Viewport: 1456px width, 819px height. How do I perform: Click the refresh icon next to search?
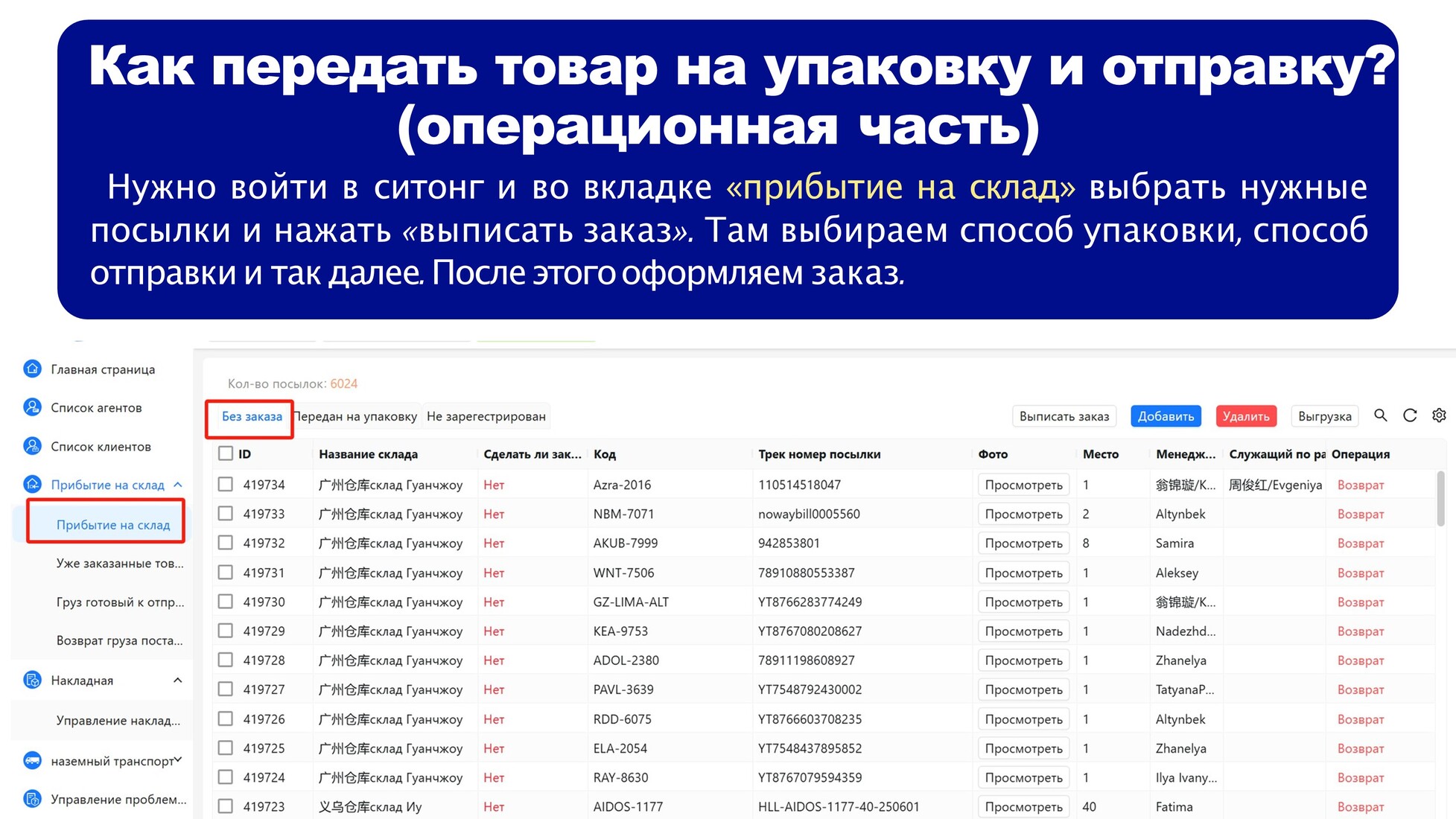1410,415
